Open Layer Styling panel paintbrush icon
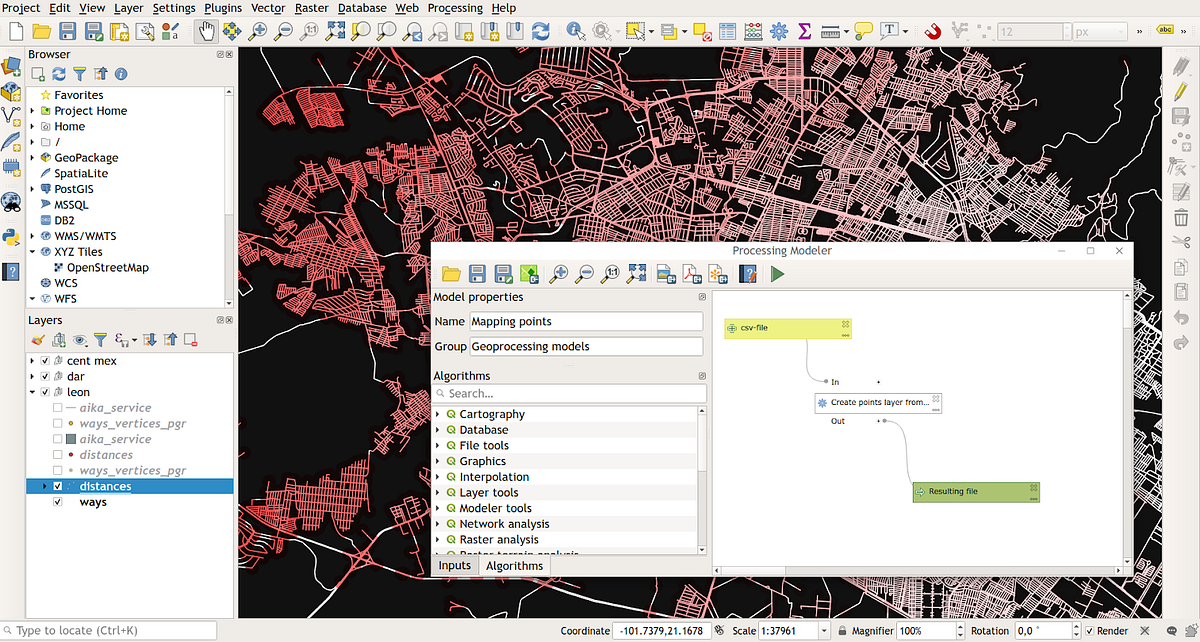1200x642 pixels. click(37, 340)
